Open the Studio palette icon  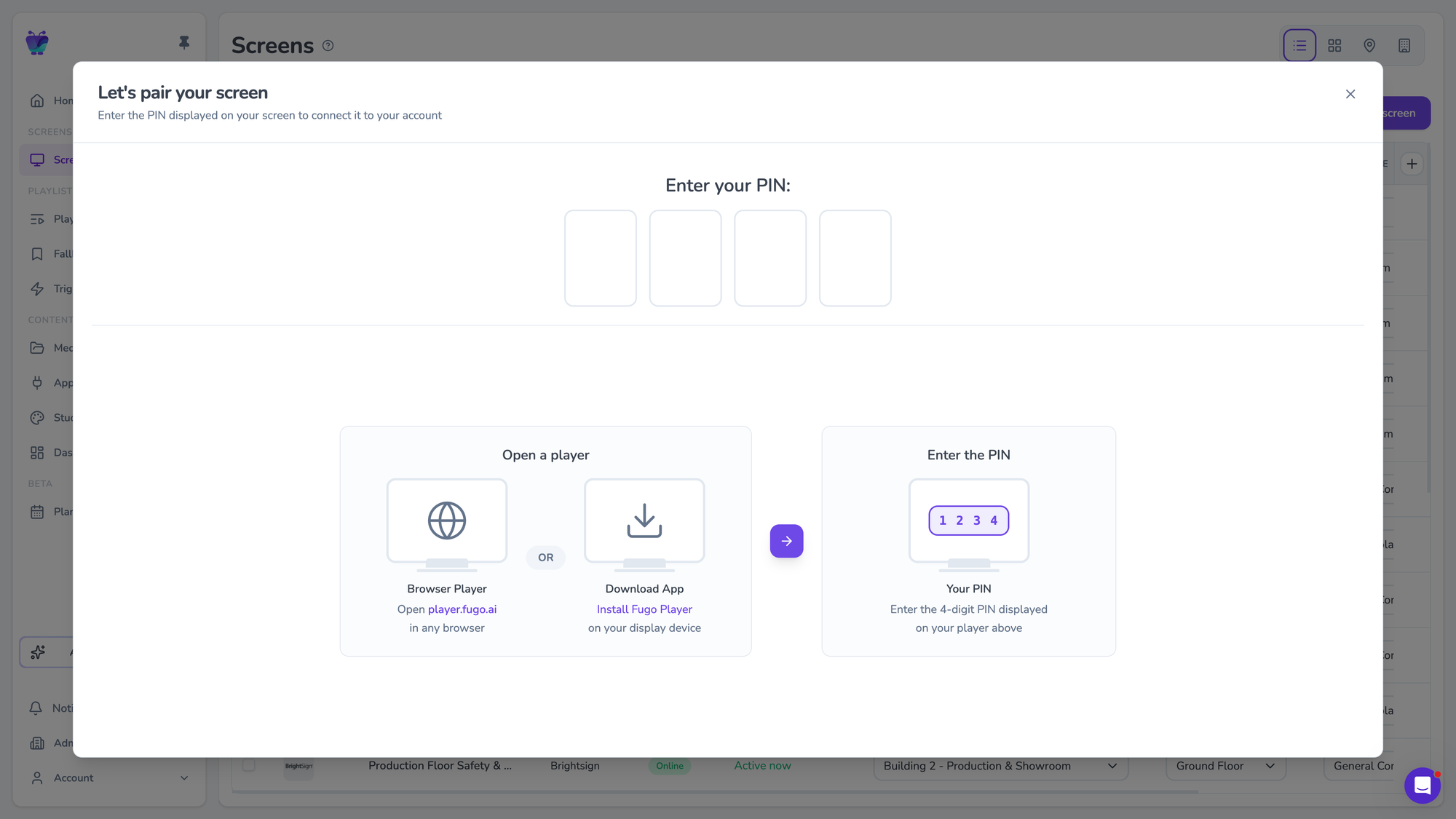tap(37, 418)
